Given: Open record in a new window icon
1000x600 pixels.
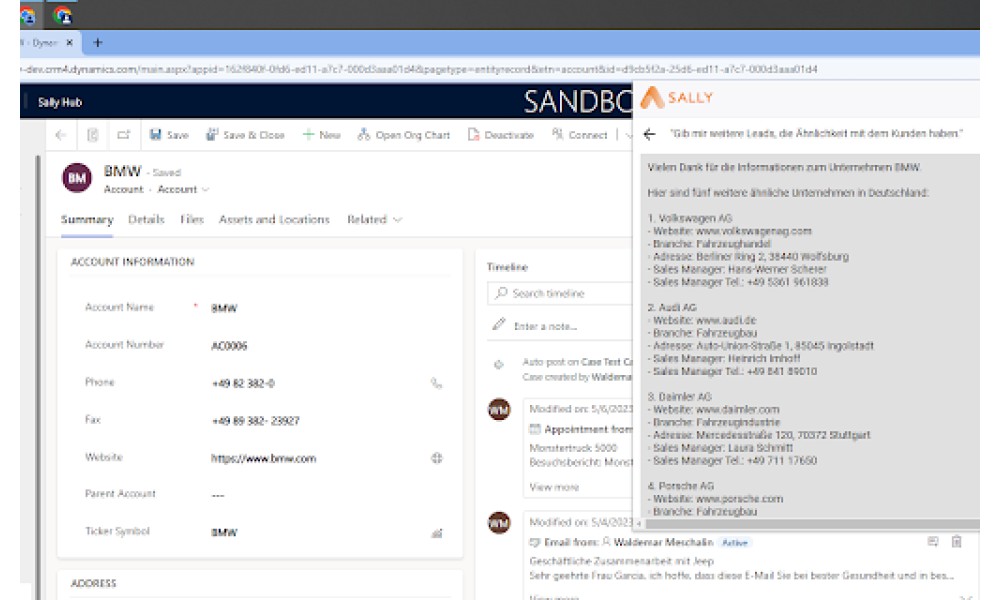Looking at the screenshot, I should [x=123, y=135].
